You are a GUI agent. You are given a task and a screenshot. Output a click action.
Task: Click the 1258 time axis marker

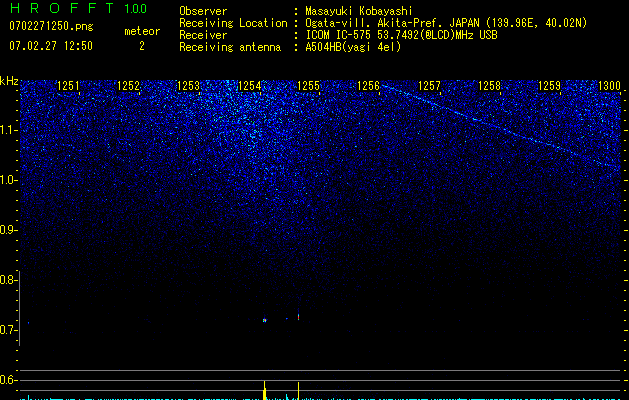pyautogui.click(x=489, y=86)
